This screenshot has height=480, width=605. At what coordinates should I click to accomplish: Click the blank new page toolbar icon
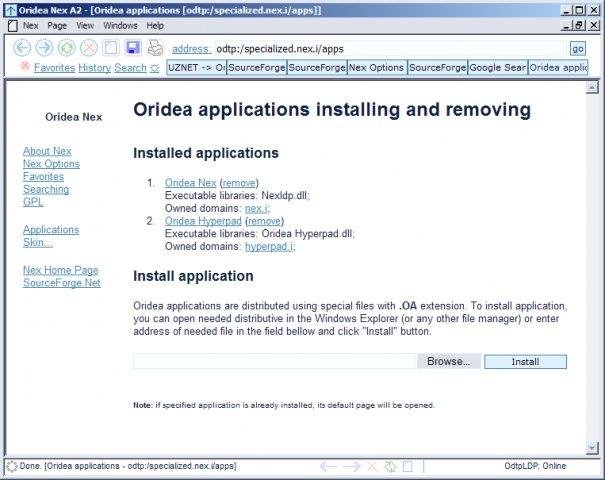coord(111,48)
